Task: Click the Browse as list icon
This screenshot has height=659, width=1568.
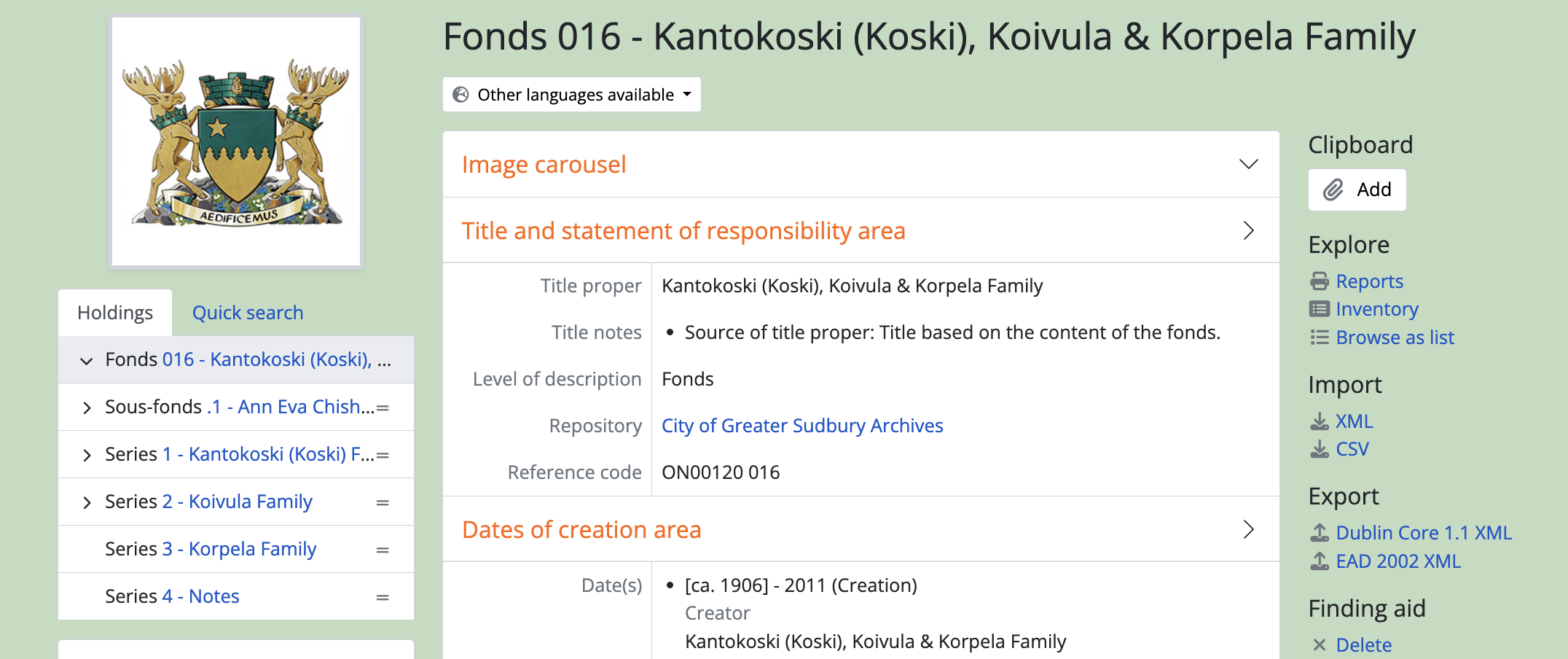Action: [x=1320, y=338]
